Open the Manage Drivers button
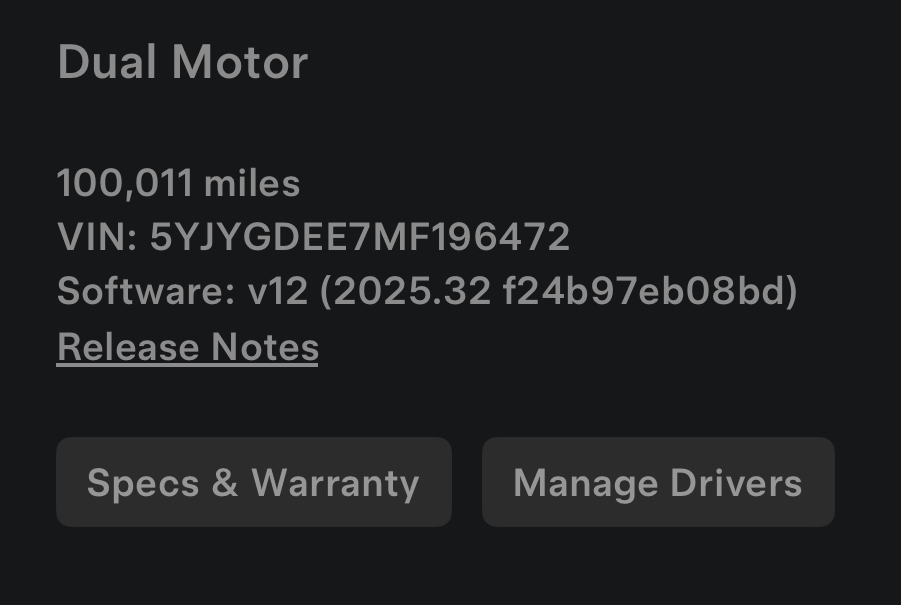 [x=657, y=483]
